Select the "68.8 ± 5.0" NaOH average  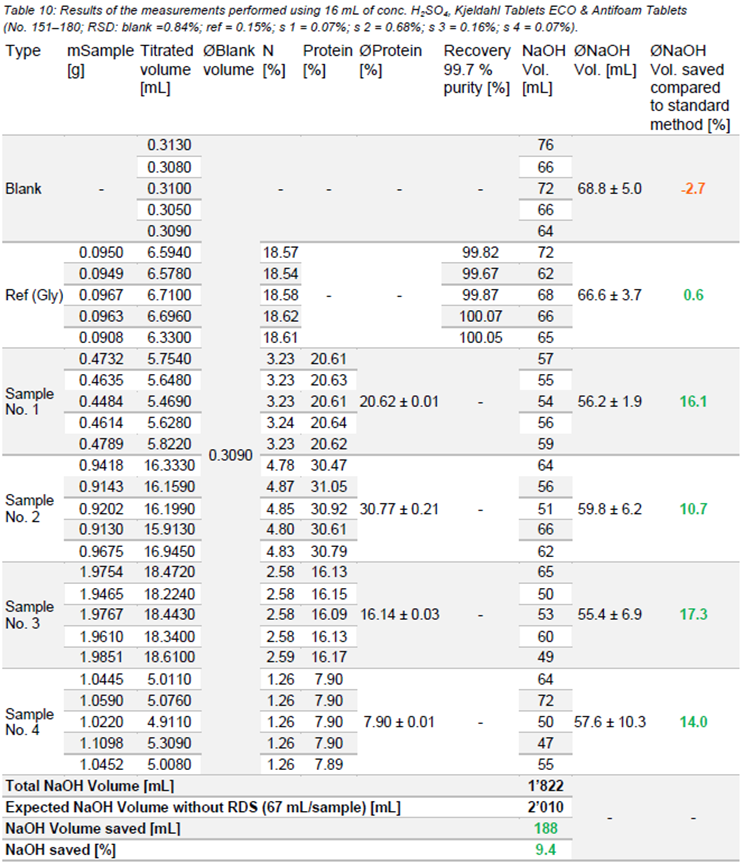click(x=609, y=188)
